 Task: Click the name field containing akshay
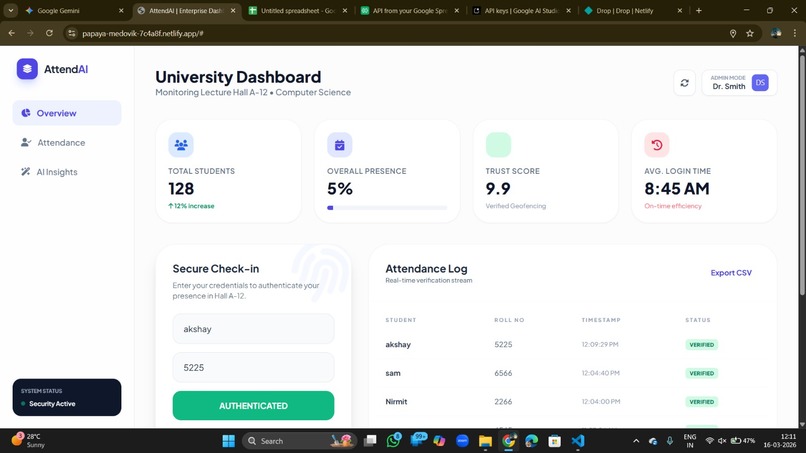pyautogui.click(x=253, y=329)
